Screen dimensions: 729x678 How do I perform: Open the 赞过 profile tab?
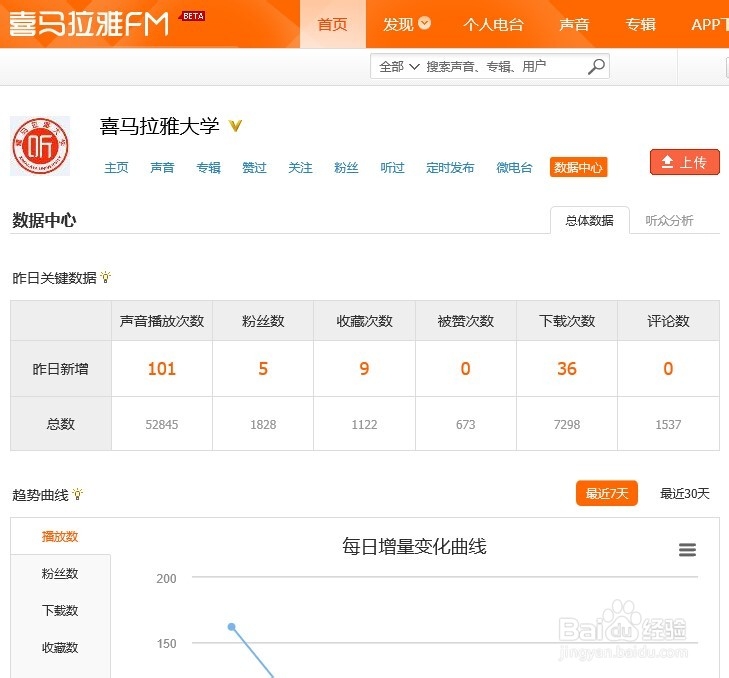pyautogui.click(x=254, y=167)
